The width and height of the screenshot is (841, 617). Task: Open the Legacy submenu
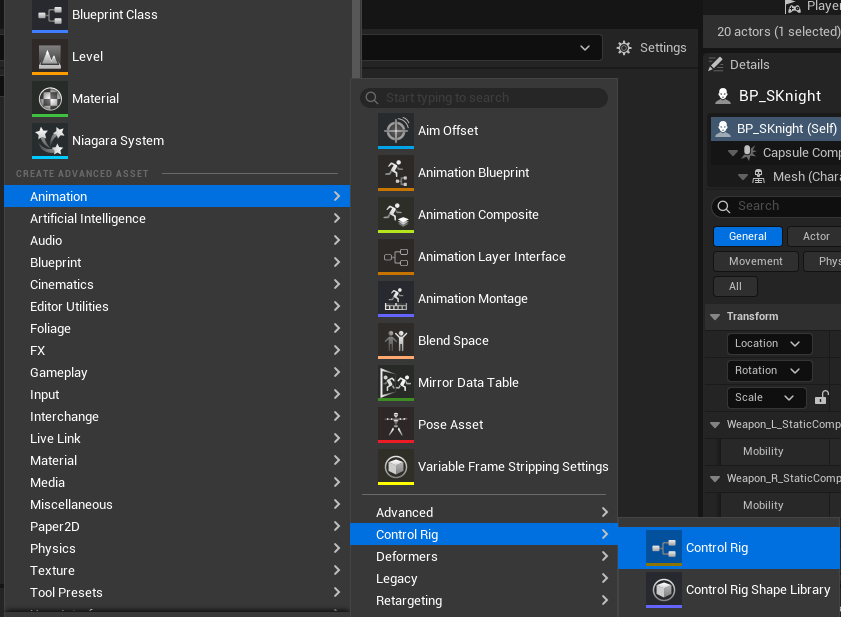click(x=484, y=578)
